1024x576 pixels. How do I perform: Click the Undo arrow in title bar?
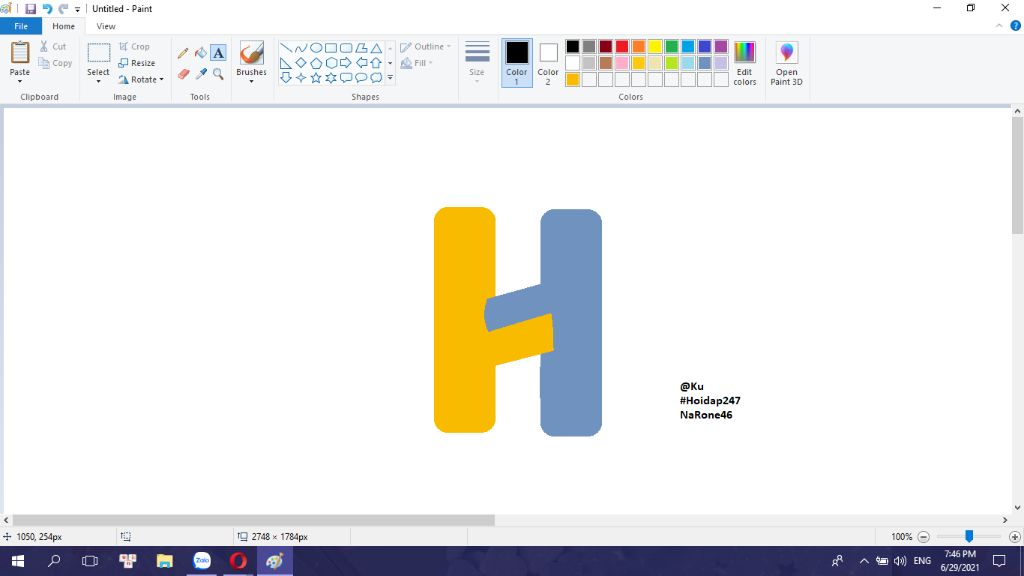pyautogui.click(x=47, y=8)
